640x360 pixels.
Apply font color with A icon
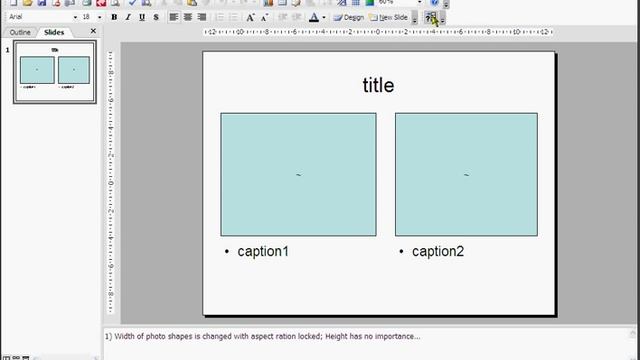tap(313, 17)
